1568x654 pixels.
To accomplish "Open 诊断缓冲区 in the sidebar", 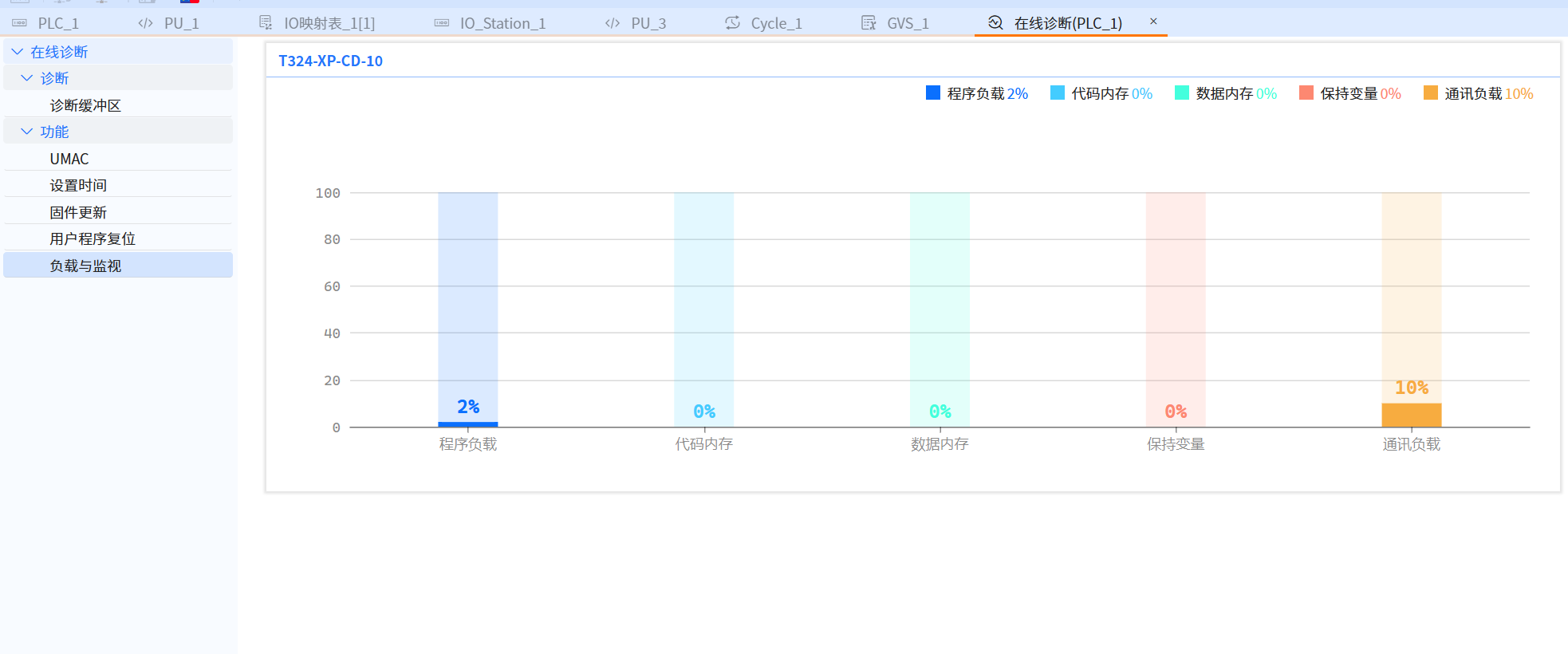I will point(85,105).
